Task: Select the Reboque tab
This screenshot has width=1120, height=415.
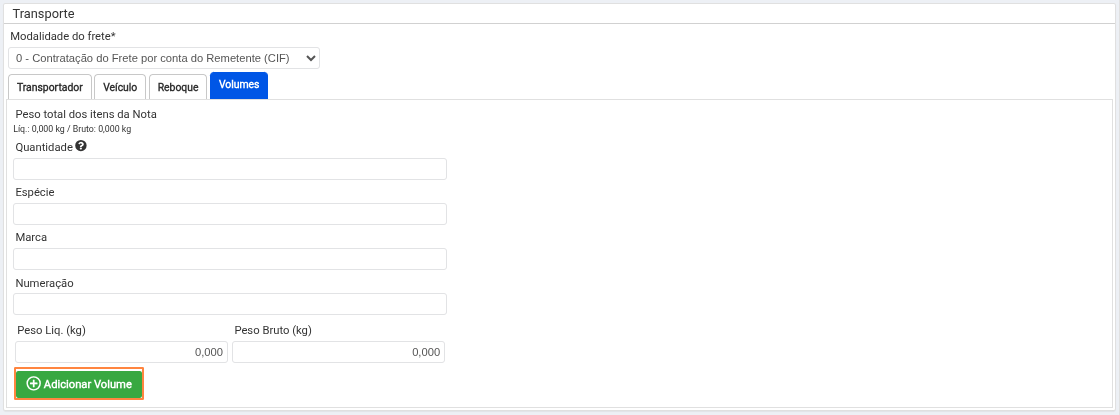Action: [x=178, y=87]
